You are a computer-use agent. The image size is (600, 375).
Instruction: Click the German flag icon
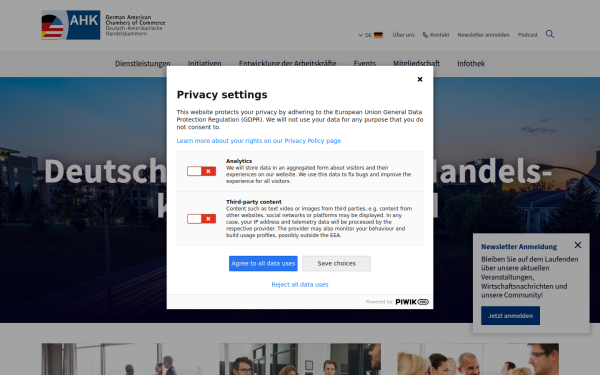coord(378,35)
